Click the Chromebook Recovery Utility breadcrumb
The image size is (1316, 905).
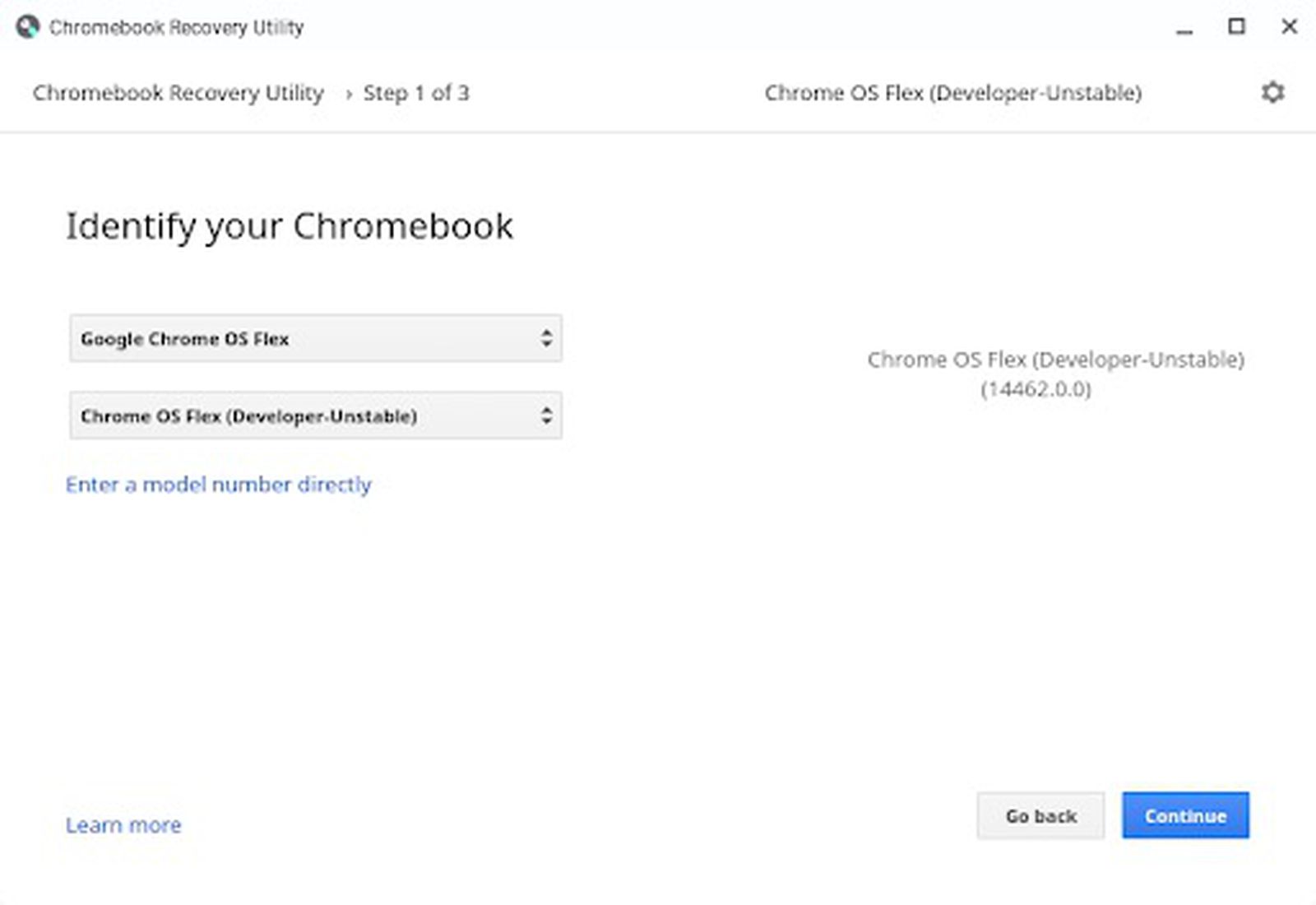click(x=177, y=93)
